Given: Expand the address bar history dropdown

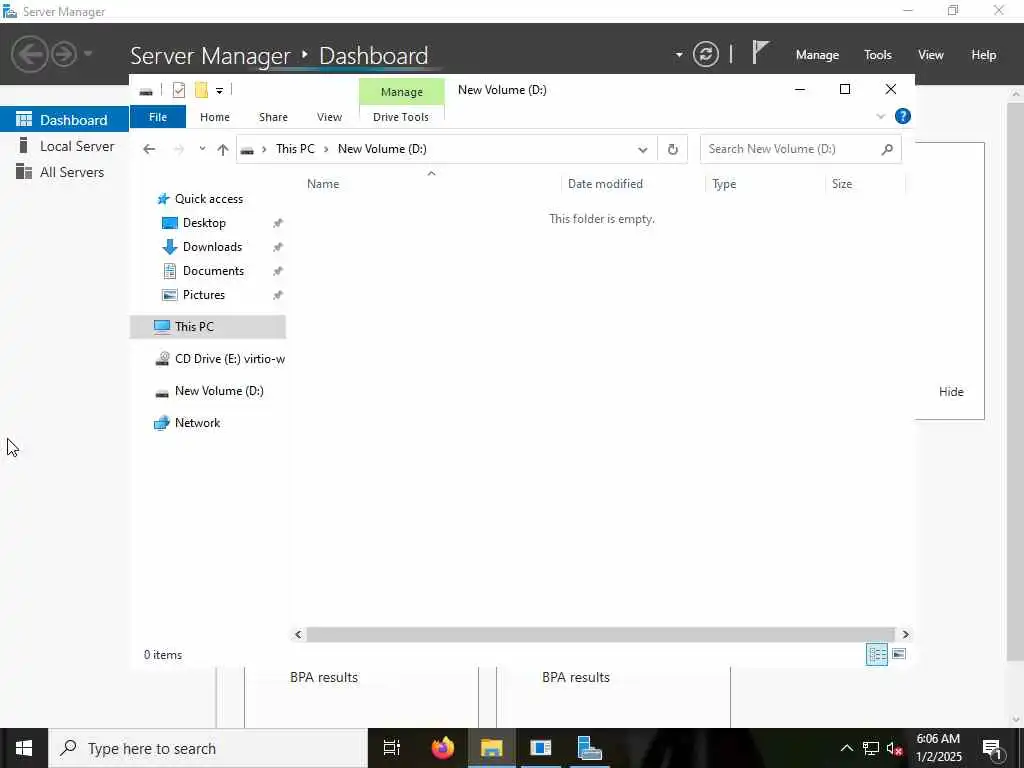Looking at the screenshot, I should tap(643, 150).
